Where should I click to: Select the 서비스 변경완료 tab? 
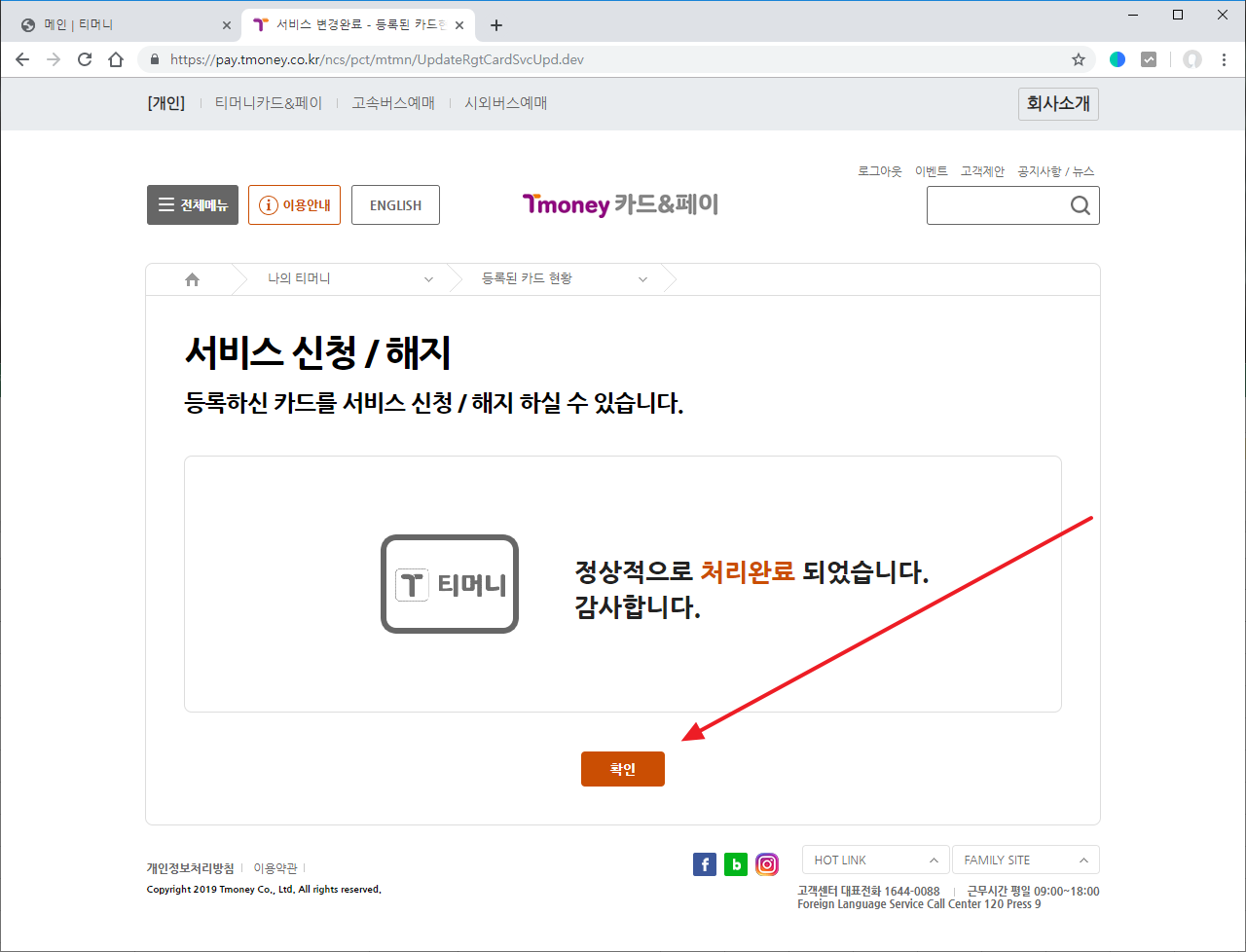pyautogui.click(x=356, y=25)
